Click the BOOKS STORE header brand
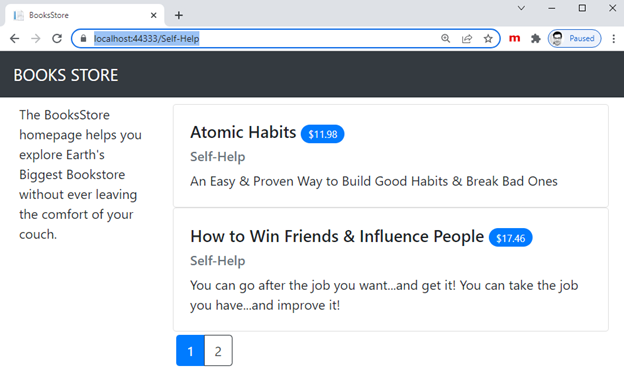 tap(66, 75)
